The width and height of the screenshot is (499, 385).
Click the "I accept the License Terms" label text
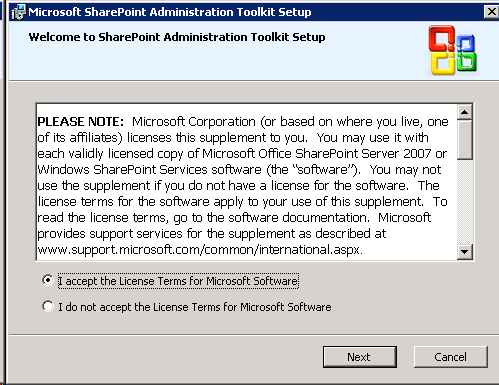178,281
